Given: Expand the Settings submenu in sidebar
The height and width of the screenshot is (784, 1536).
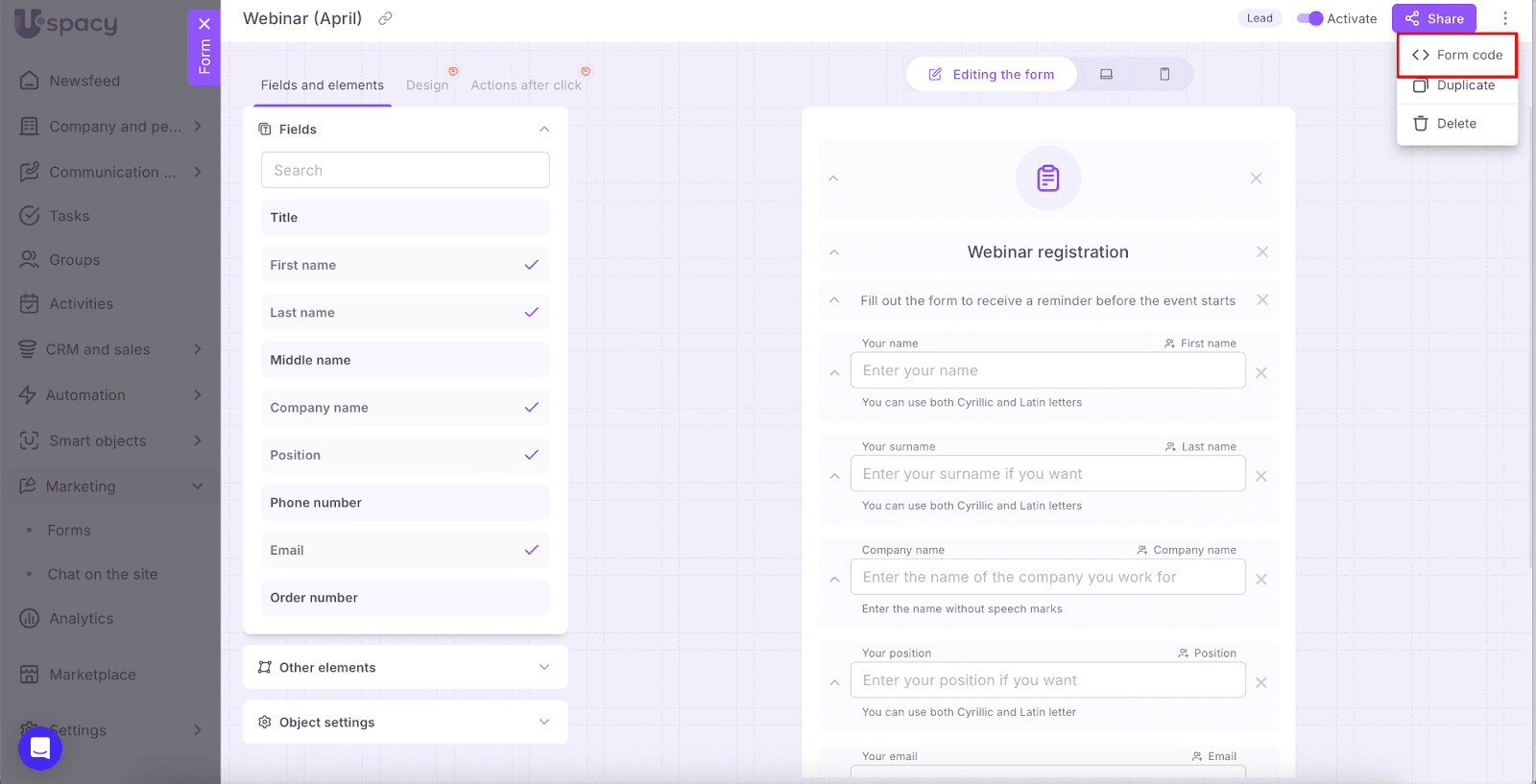Looking at the screenshot, I should point(198,730).
